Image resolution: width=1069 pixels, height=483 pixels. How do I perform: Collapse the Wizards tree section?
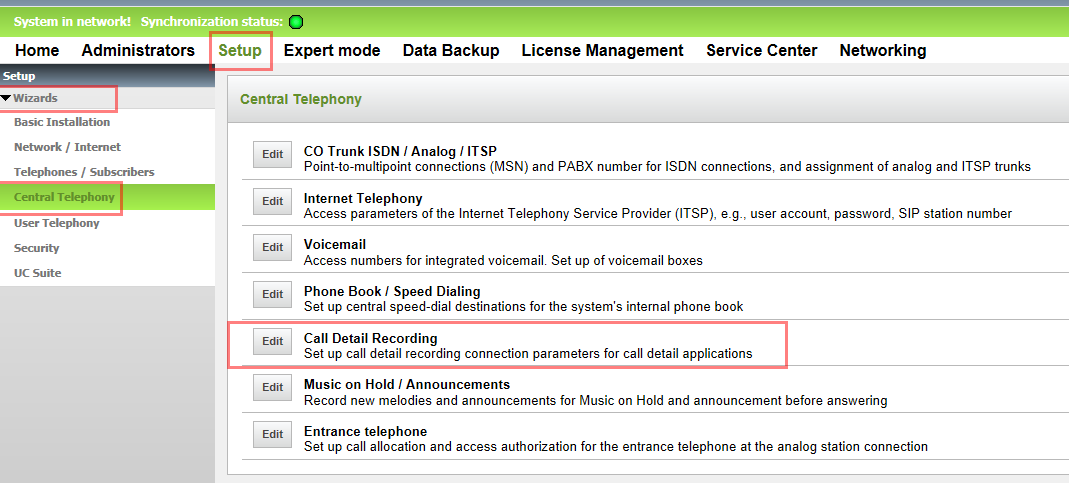[7, 98]
